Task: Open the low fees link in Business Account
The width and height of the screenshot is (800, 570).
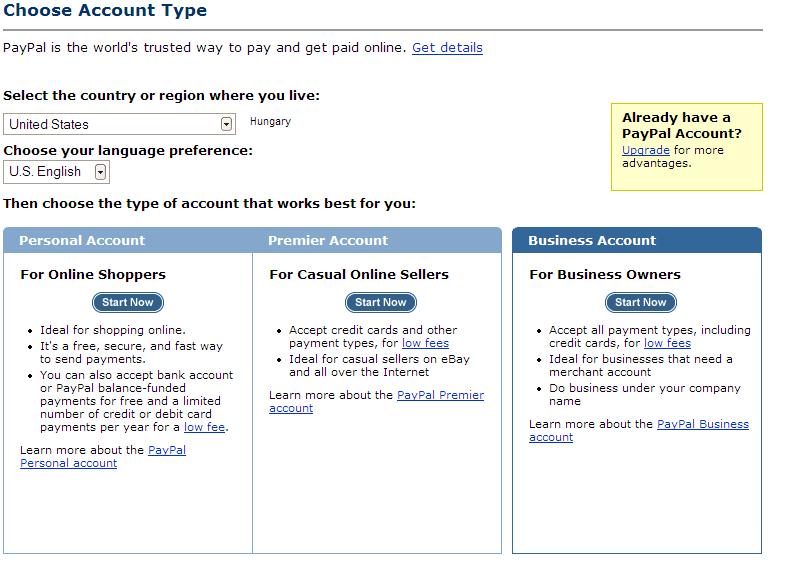Action: coord(667,343)
